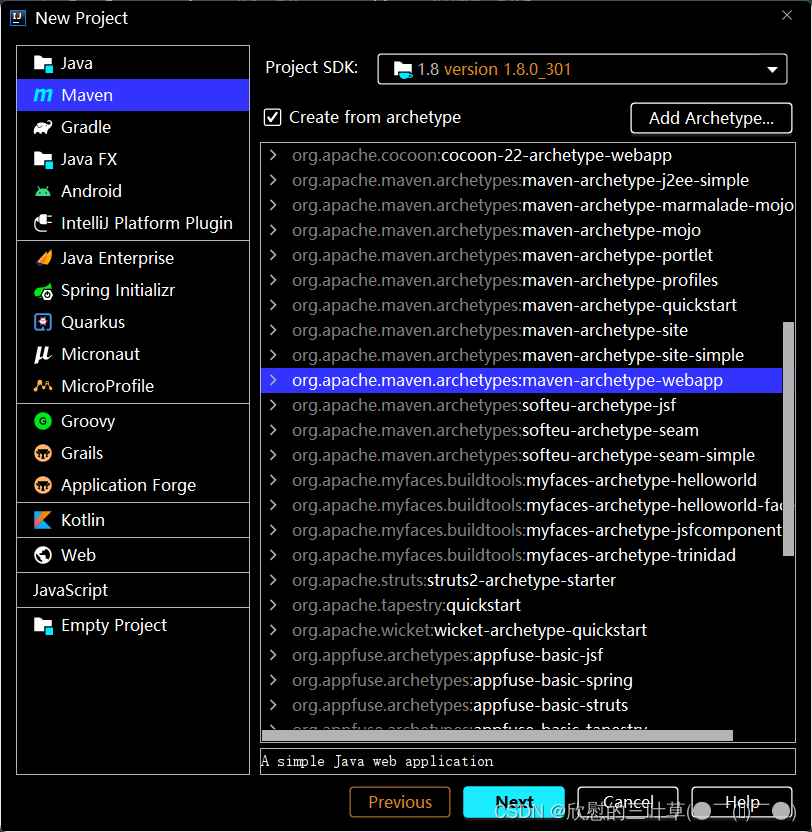
Task: Click the Next button
Action: click(514, 802)
